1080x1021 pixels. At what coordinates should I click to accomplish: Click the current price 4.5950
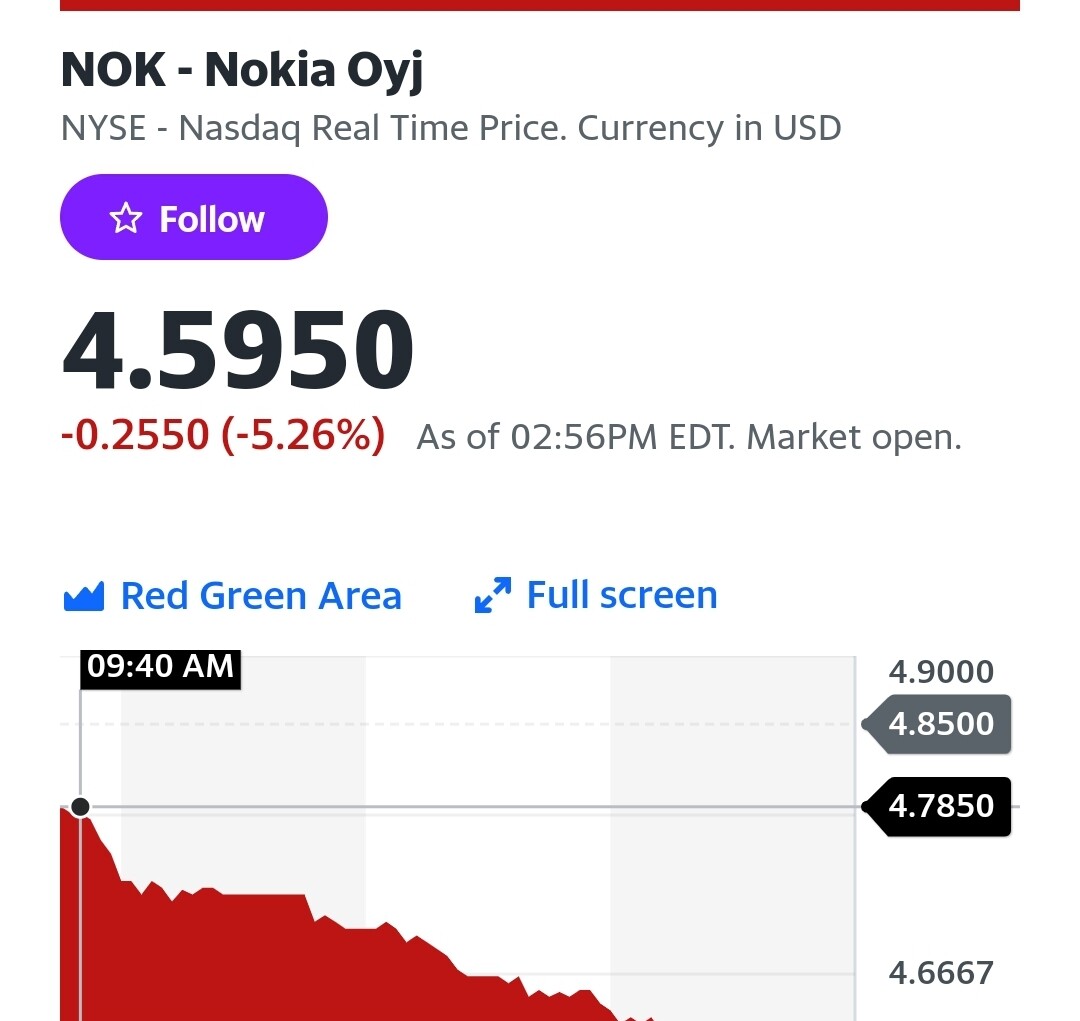(x=238, y=350)
